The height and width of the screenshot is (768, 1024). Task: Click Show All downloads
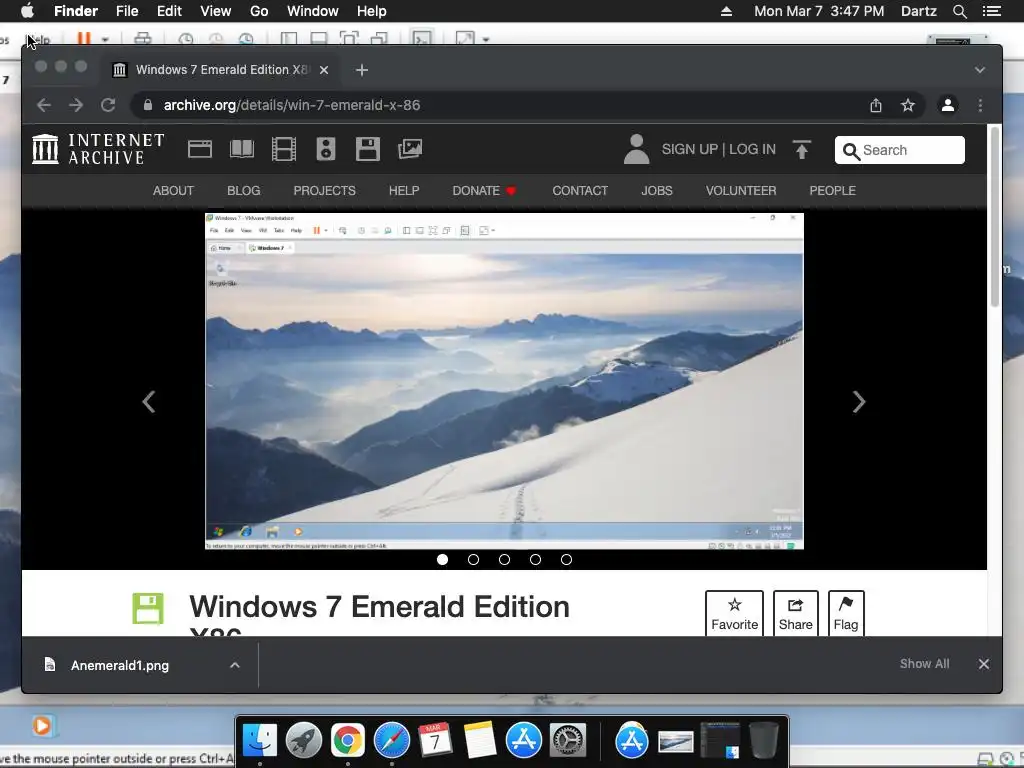click(924, 664)
